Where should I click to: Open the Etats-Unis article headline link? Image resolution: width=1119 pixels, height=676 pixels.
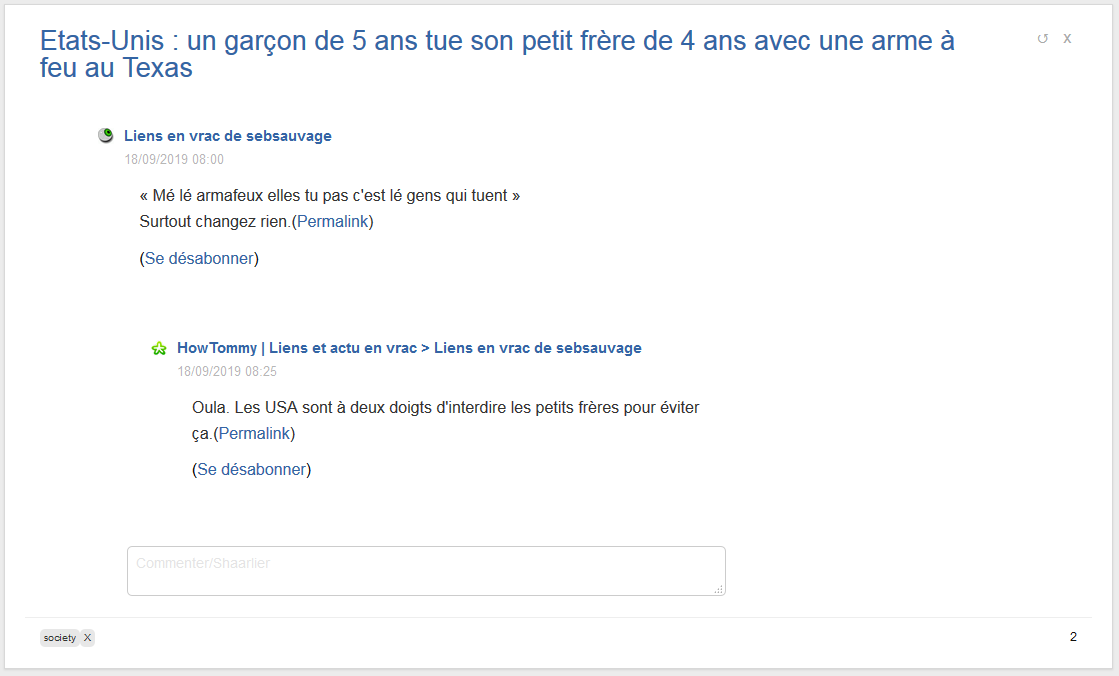point(497,54)
